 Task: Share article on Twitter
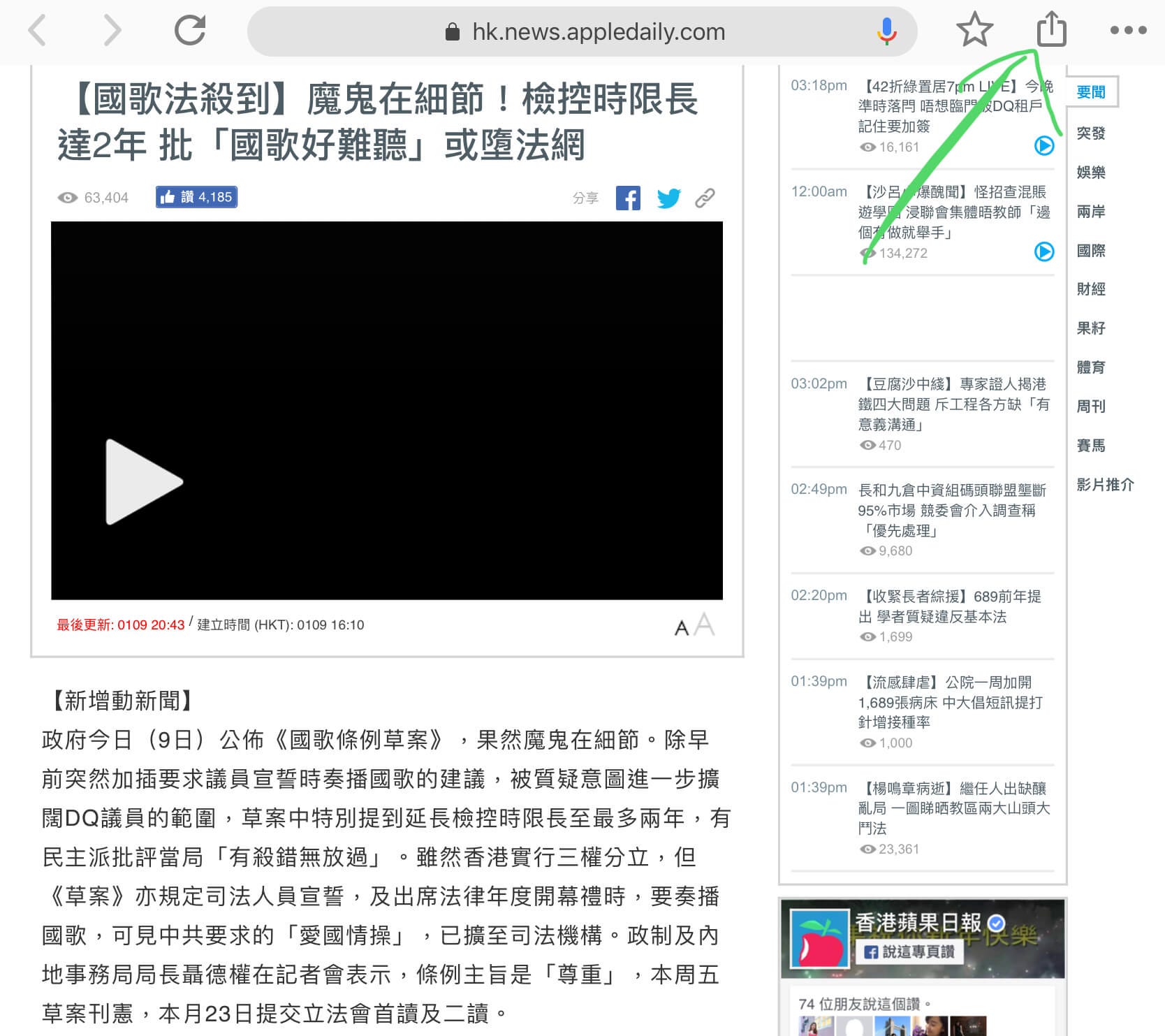[x=668, y=198]
